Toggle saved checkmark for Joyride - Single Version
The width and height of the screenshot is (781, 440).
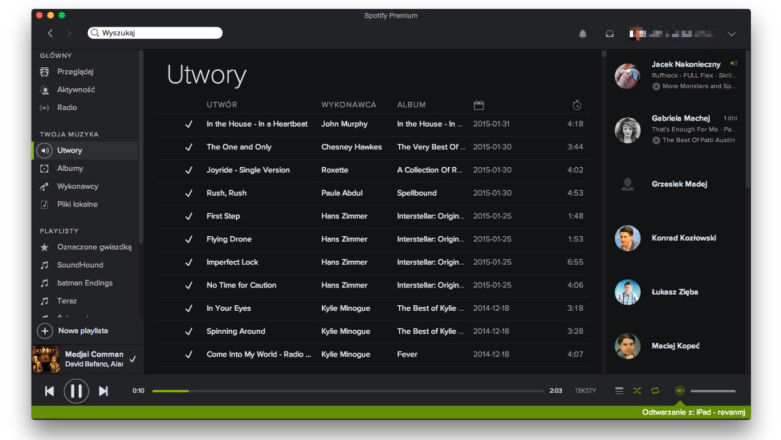(x=189, y=170)
